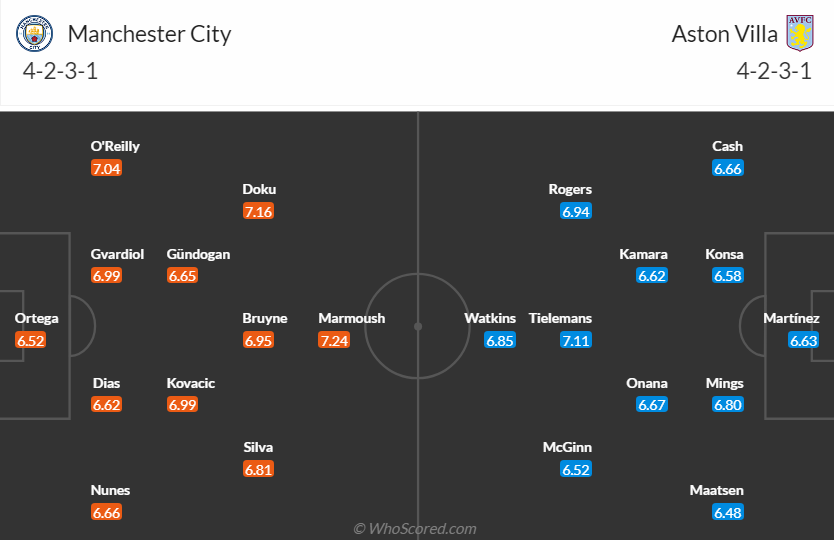
Task: Select player McGinn's name
Action: click(567, 447)
